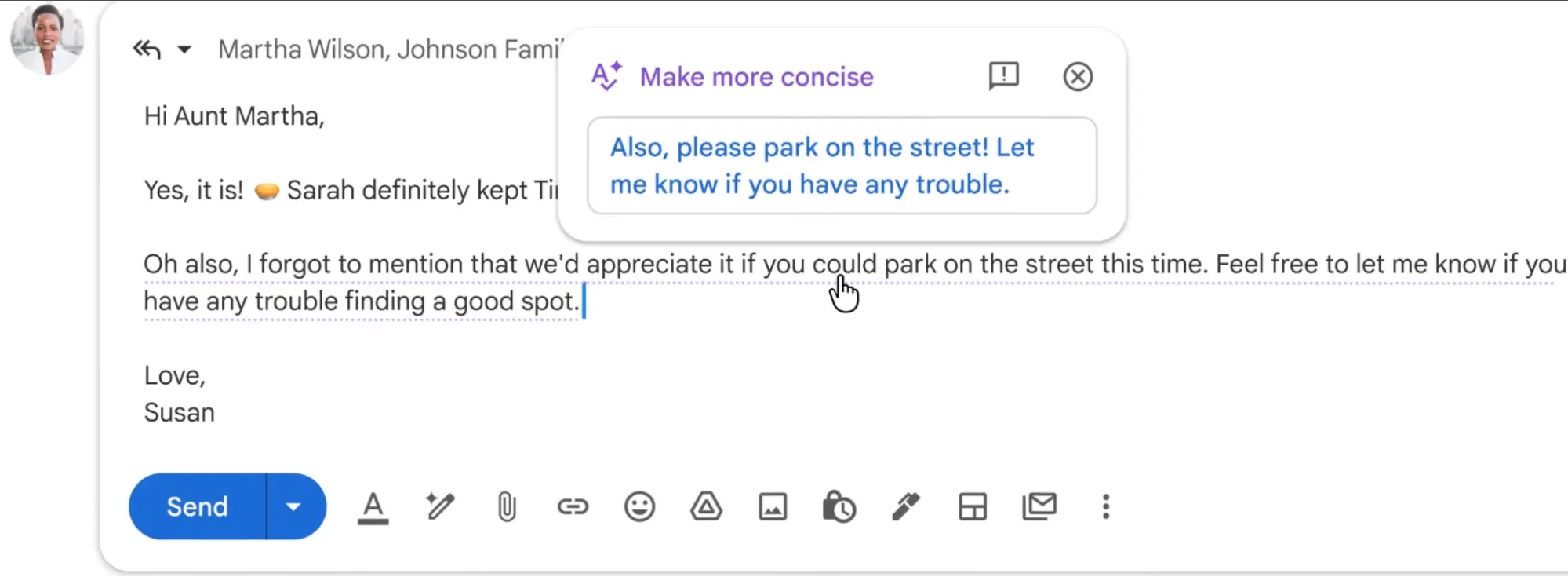1568x577 pixels.
Task: Open the emoji picker
Action: point(639,506)
